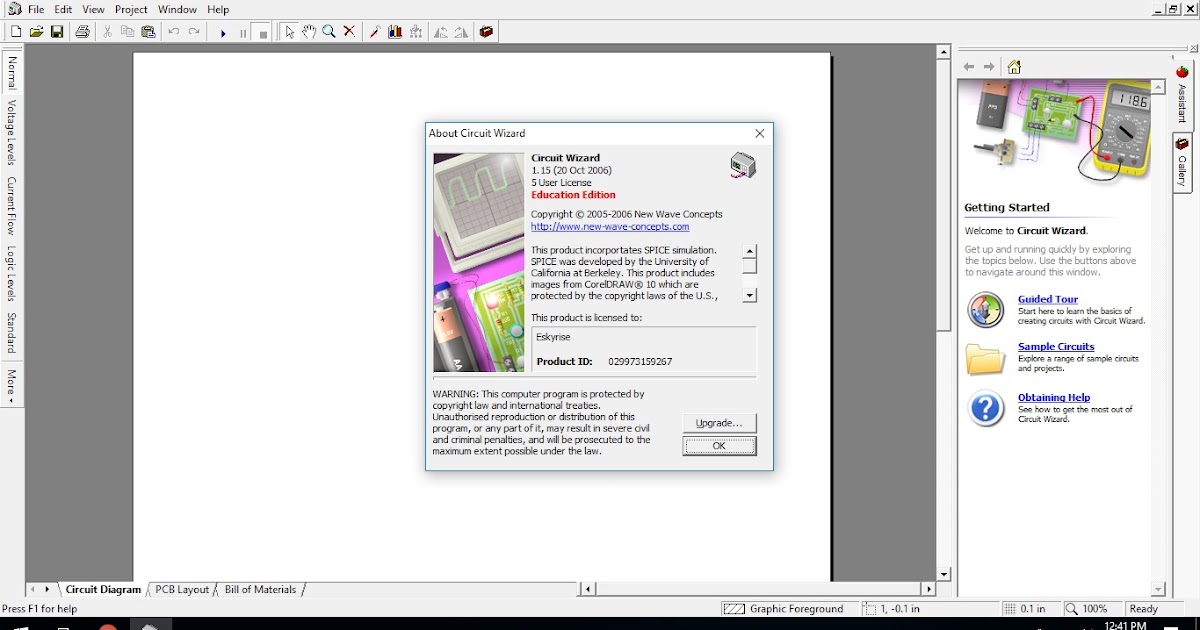Image resolution: width=1200 pixels, height=630 pixels.
Task: Stop the simulation with the stop button
Action: tap(264, 33)
